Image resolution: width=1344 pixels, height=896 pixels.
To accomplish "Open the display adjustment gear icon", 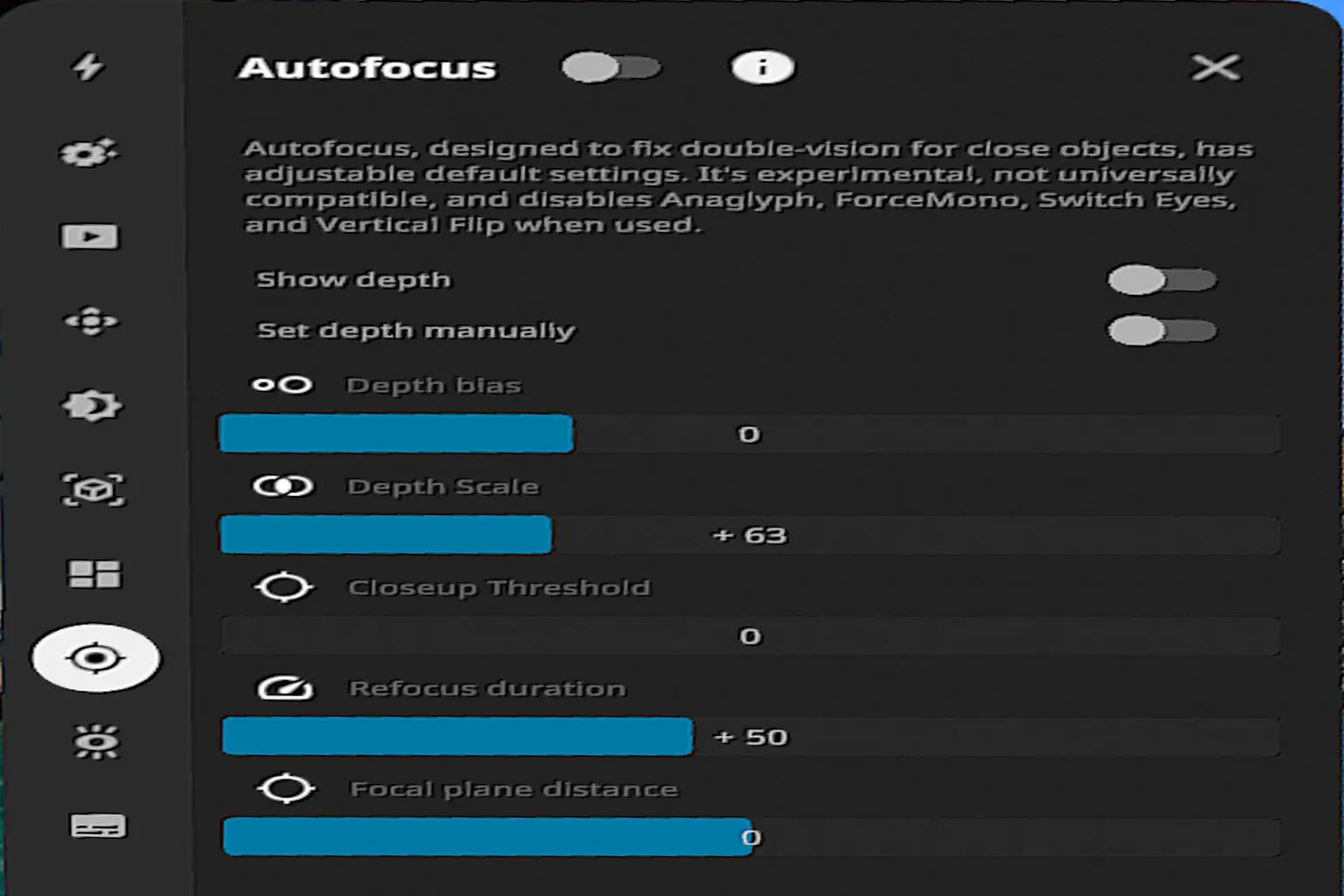I will coord(94,405).
